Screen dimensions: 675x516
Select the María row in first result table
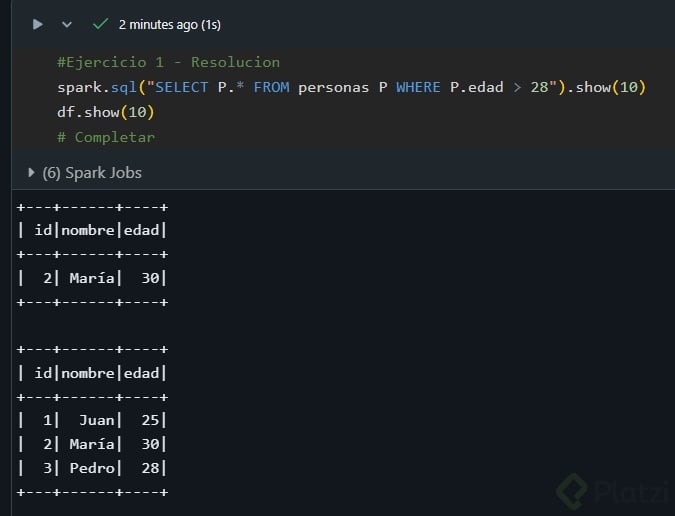92,278
